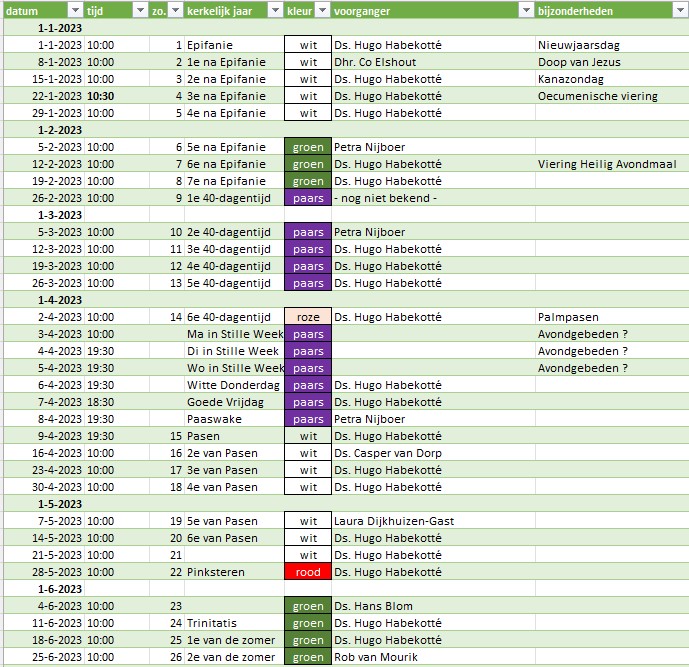
Task: Open the zo. column filter dropdown
Action: 175,11
